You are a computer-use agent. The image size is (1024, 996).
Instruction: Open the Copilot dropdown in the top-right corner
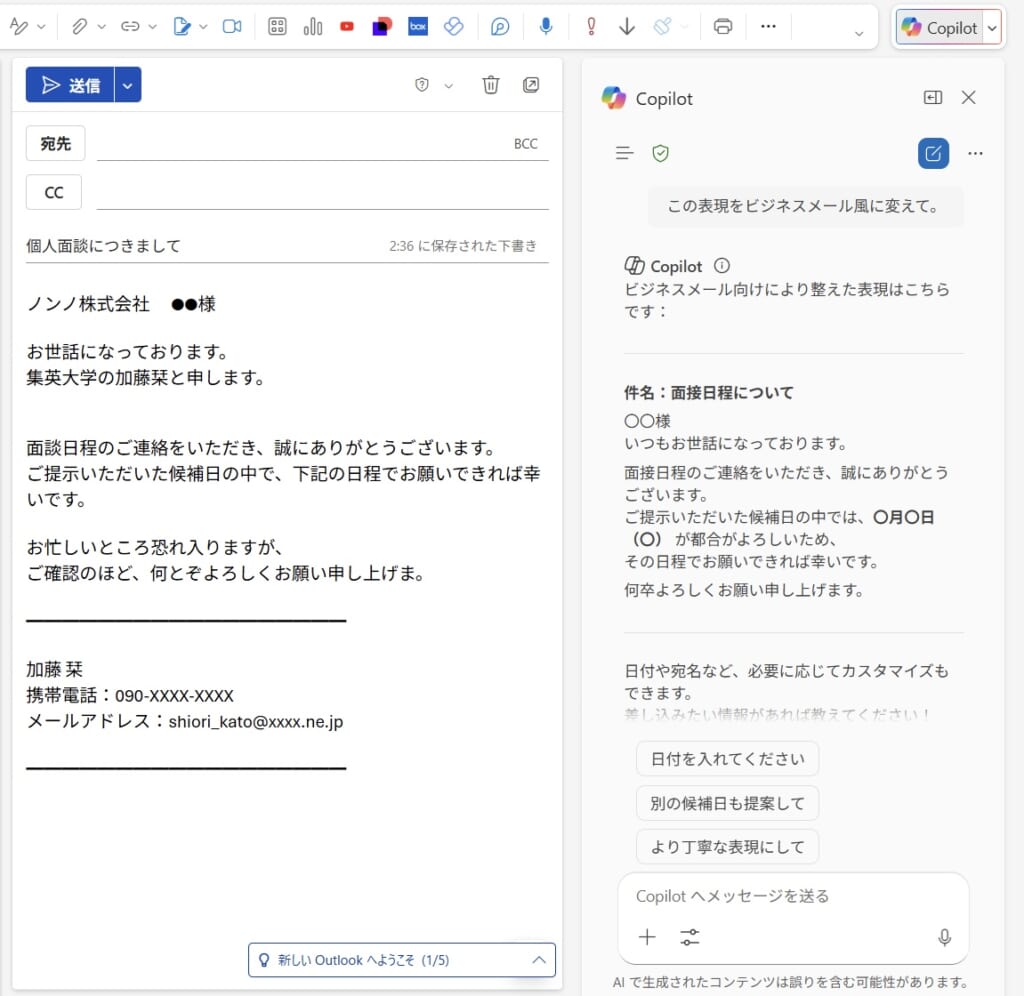991,27
